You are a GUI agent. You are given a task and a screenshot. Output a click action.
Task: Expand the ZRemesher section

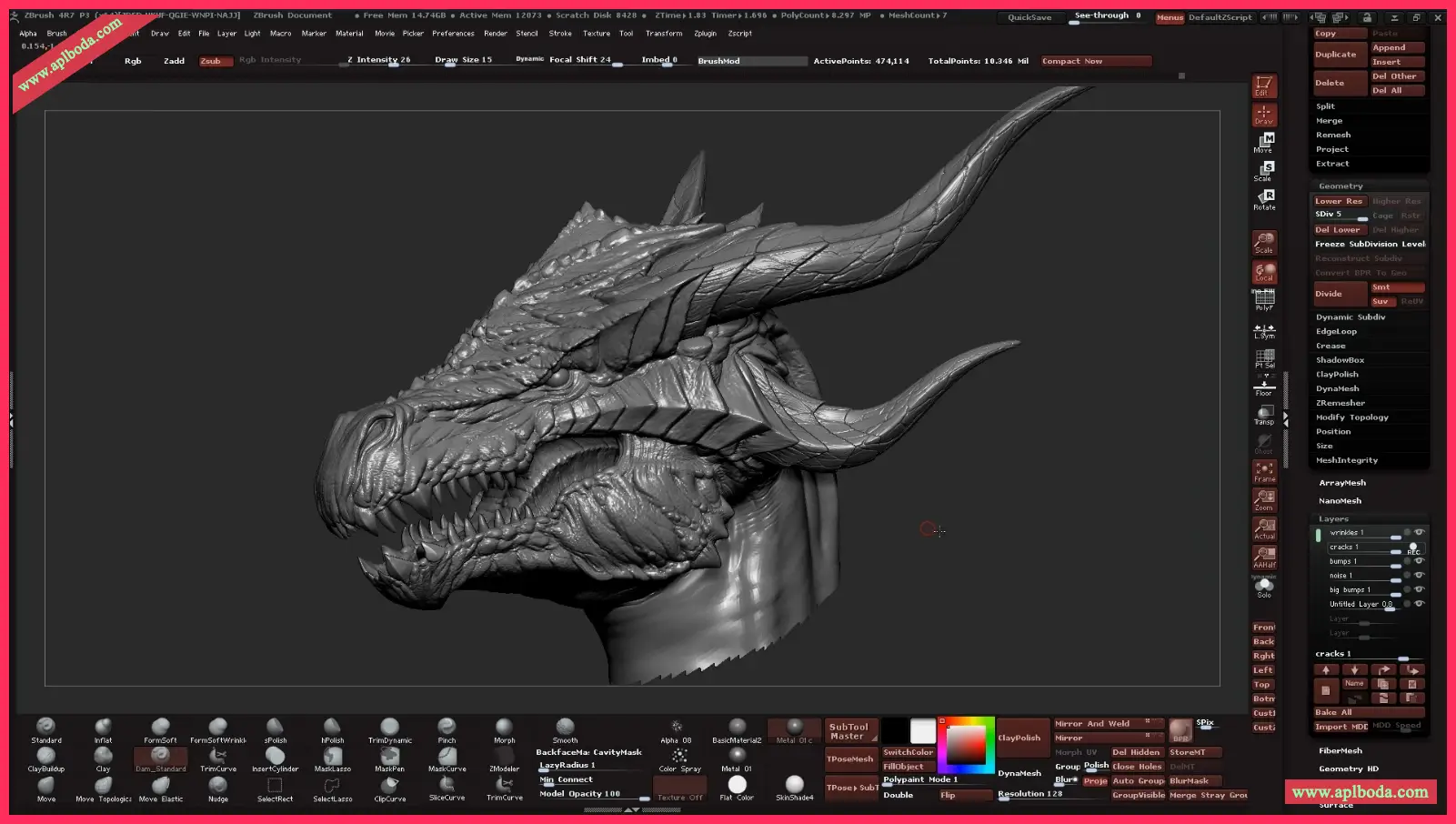click(x=1340, y=403)
